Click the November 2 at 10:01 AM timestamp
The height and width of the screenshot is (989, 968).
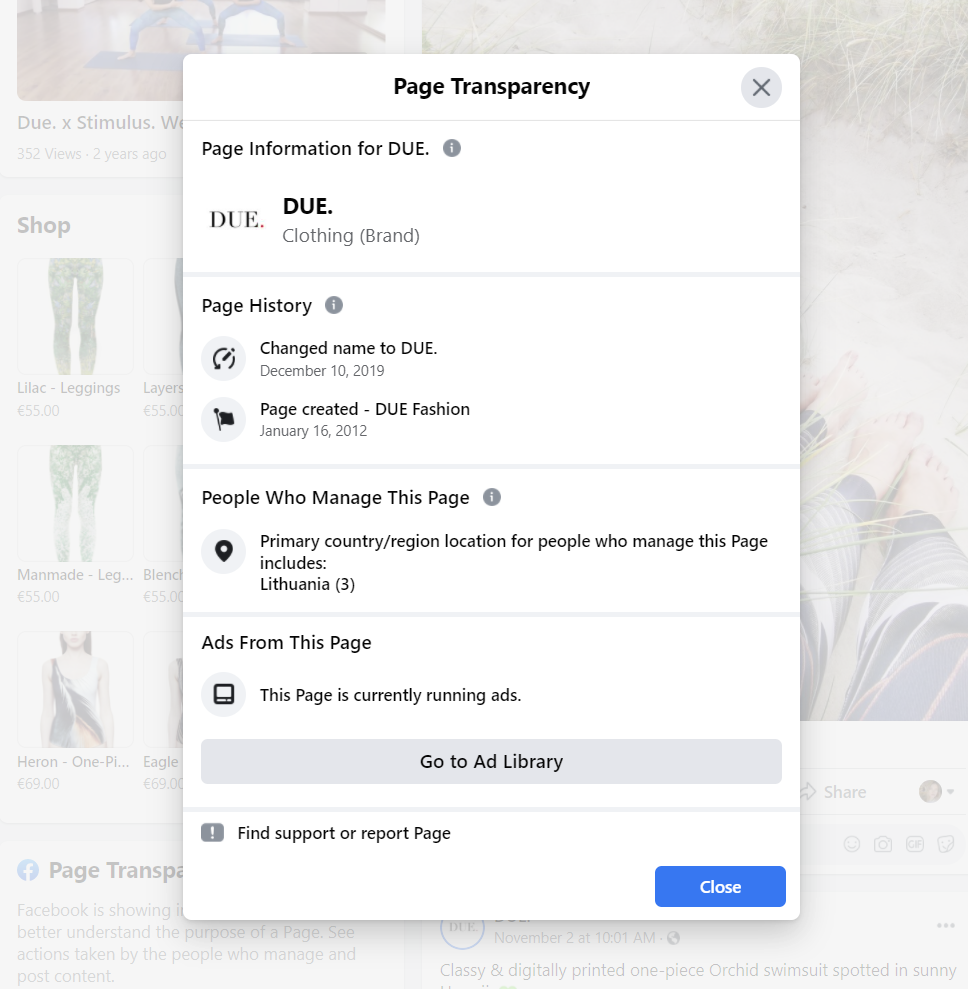(574, 938)
